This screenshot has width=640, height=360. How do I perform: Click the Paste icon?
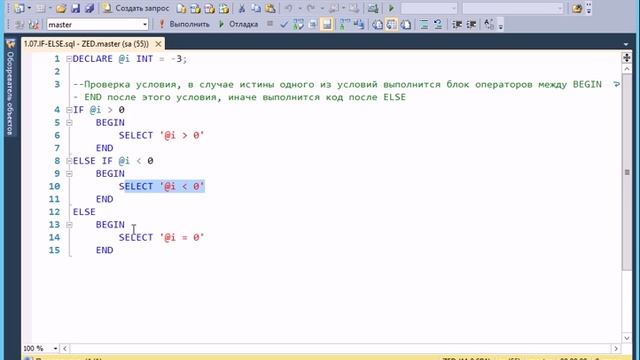tap(270, 8)
